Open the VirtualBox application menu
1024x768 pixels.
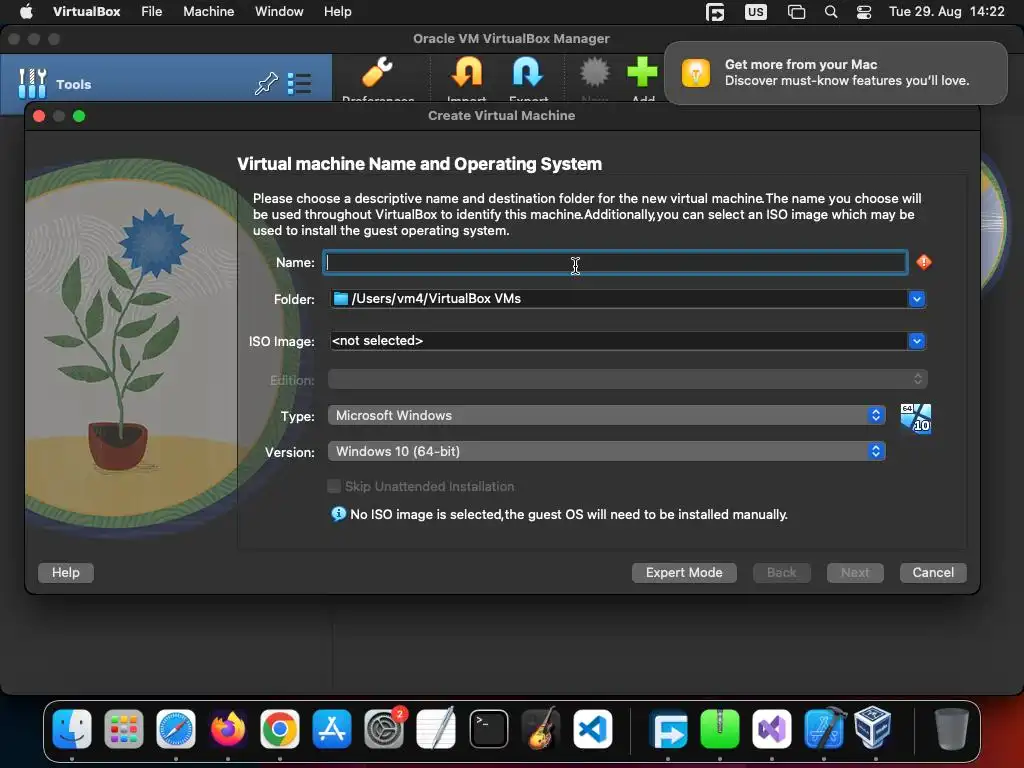pos(86,11)
